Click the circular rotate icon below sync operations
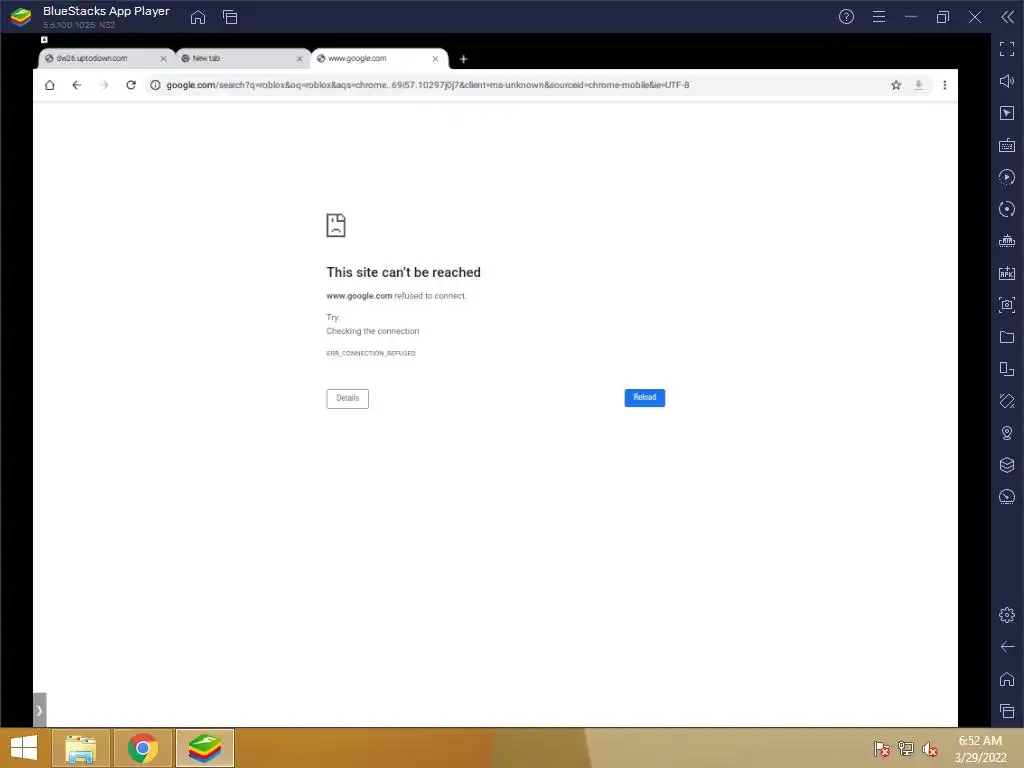This screenshot has height=768, width=1024. pos(1007,209)
